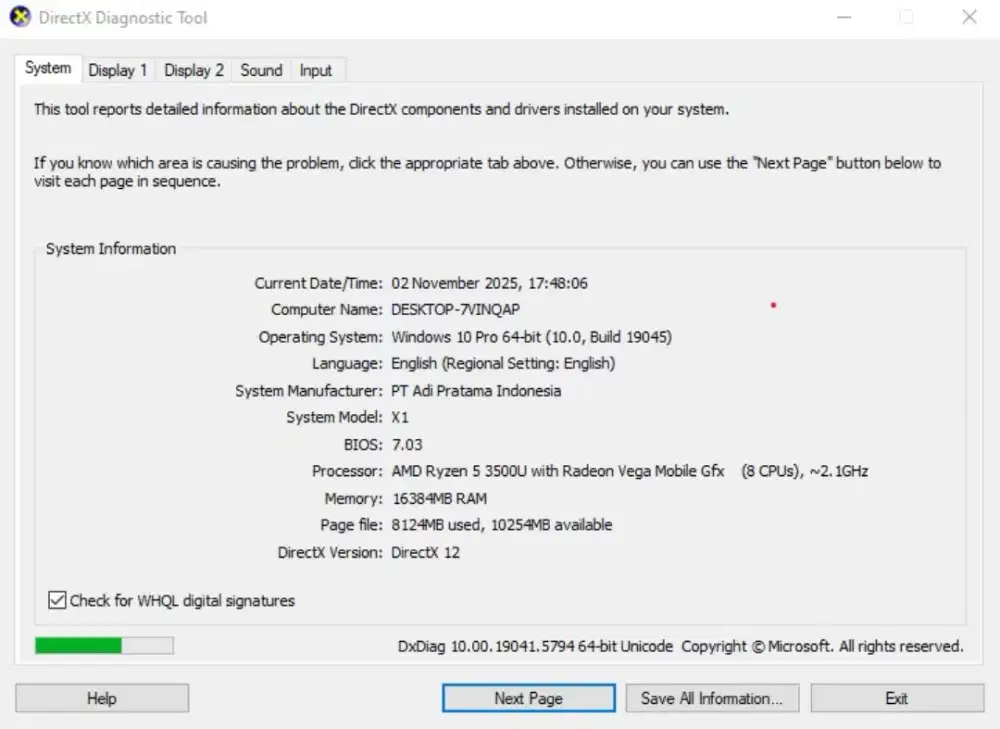Switch to the Display 1 tab
Image resolution: width=1000 pixels, height=729 pixels.
[x=117, y=70]
